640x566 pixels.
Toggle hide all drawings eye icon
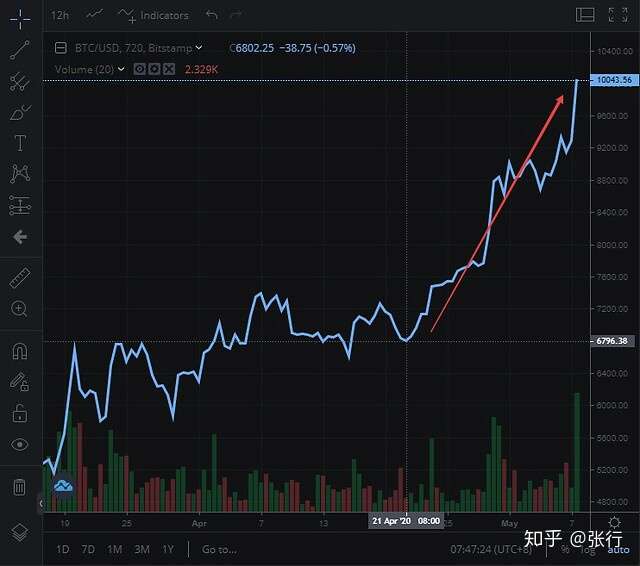[20, 444]
